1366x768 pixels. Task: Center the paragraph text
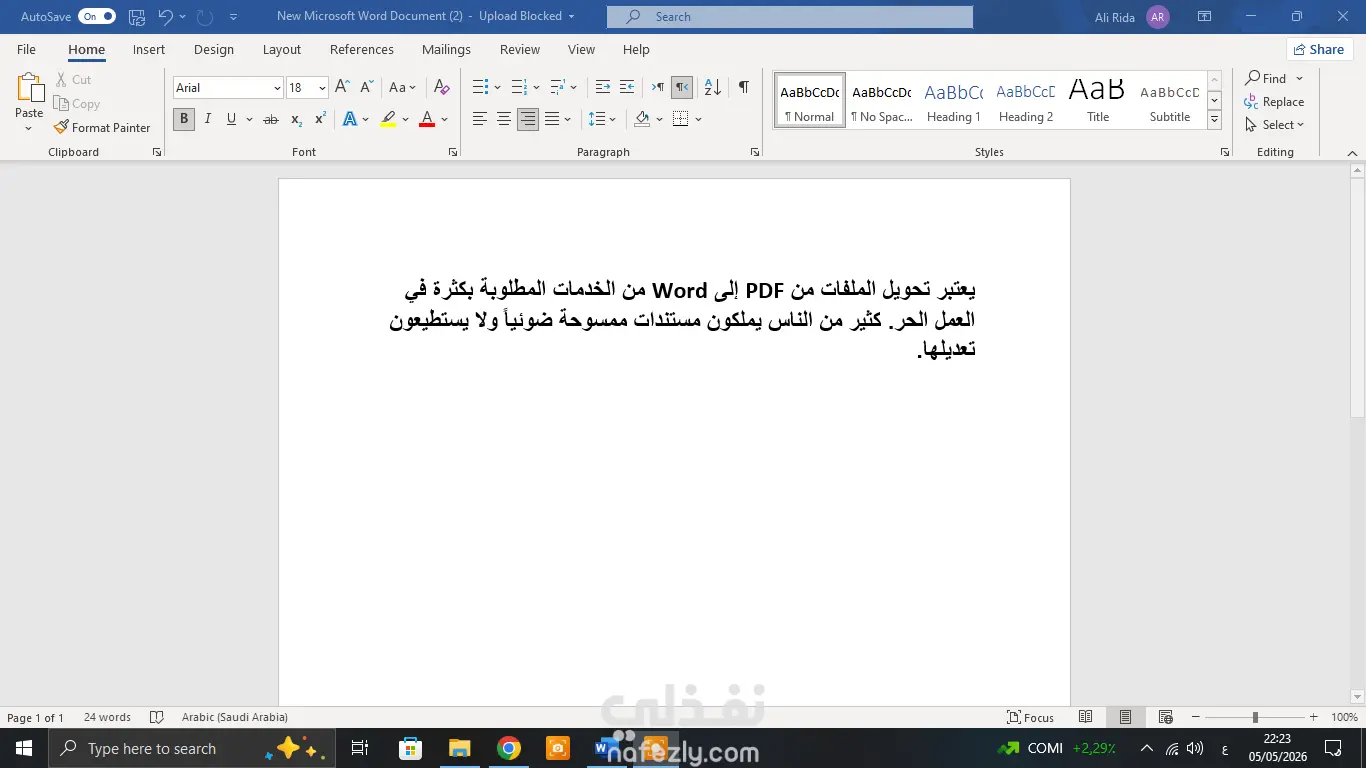504,119
